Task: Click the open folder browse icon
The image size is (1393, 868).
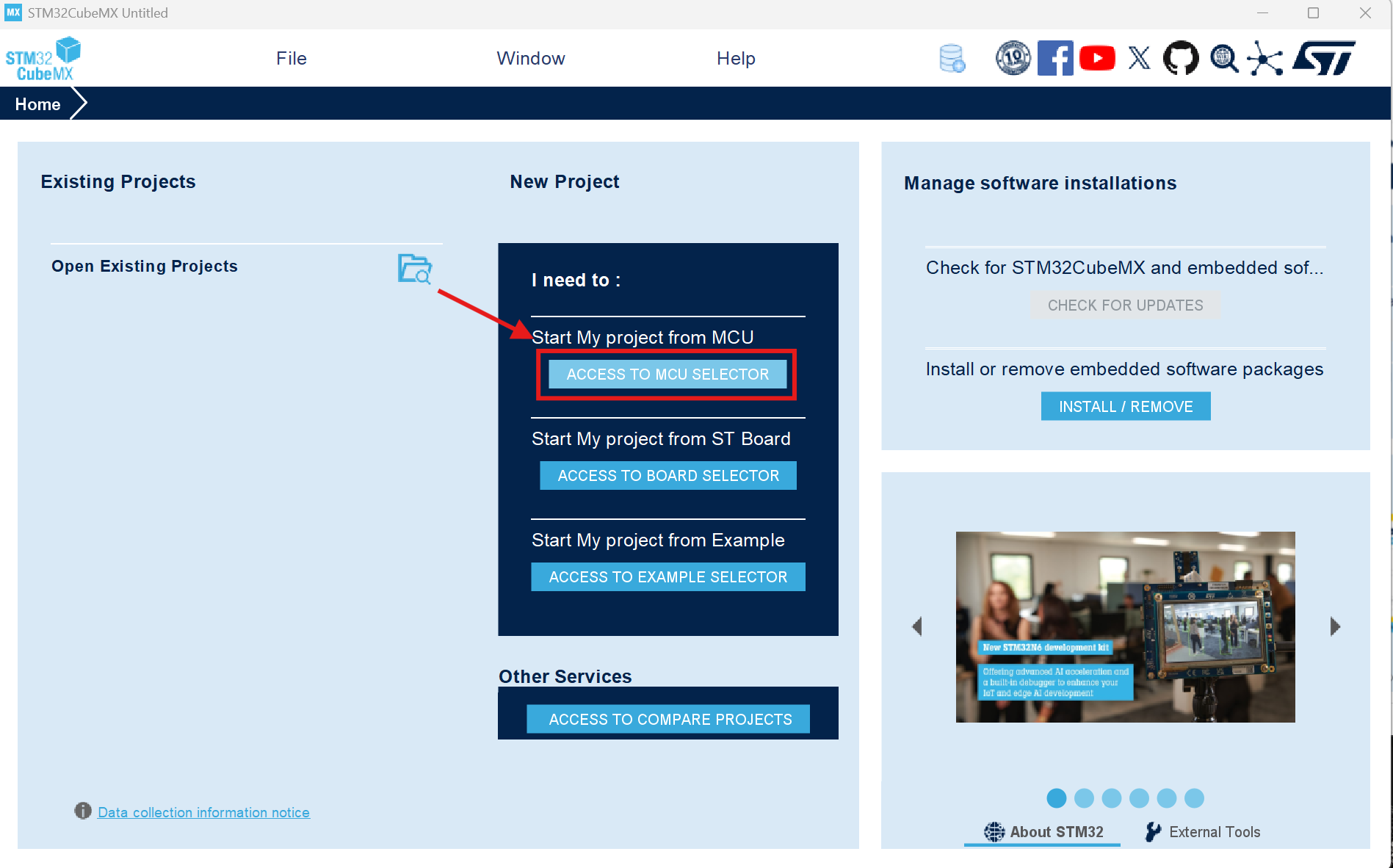Action: click(415, 268)
